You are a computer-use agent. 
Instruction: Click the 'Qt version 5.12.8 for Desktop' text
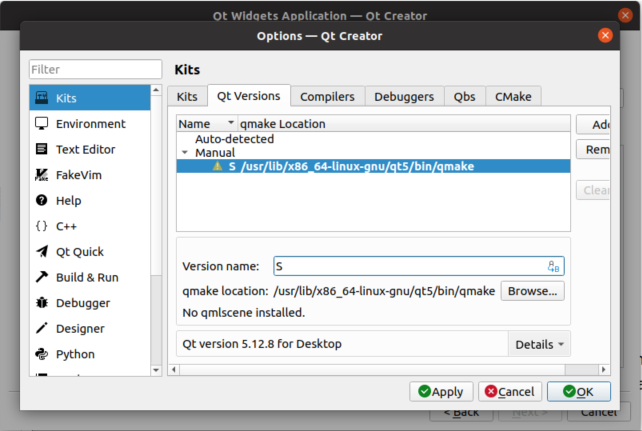[x=262, y=344]
